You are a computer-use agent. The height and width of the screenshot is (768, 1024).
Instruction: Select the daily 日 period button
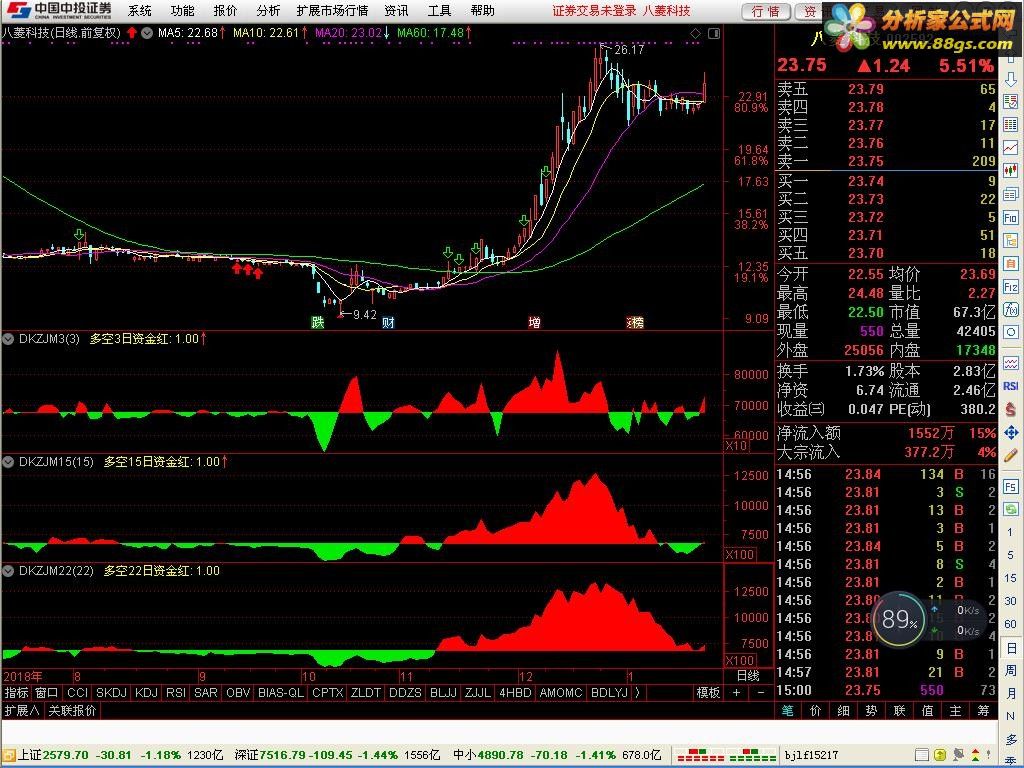coord(1010,648)
